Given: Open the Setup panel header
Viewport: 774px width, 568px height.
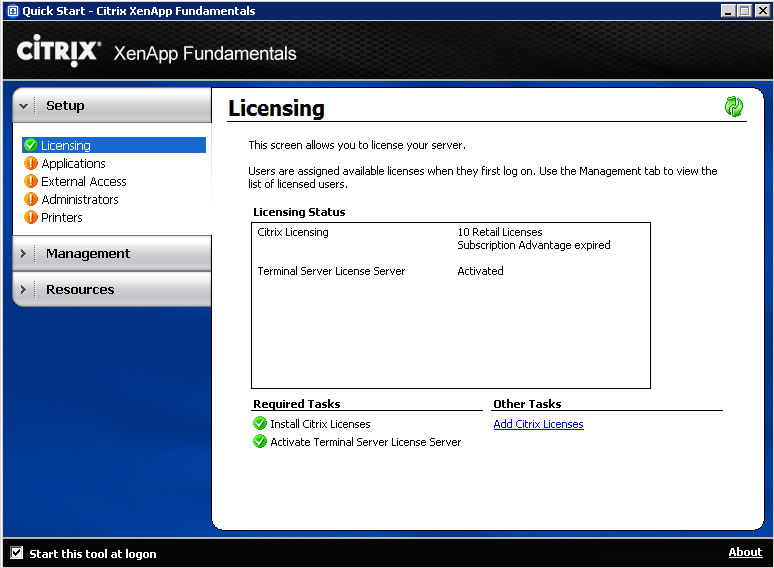Looking at the screenshot, I should pyautogui.click(x=113, y=106).
